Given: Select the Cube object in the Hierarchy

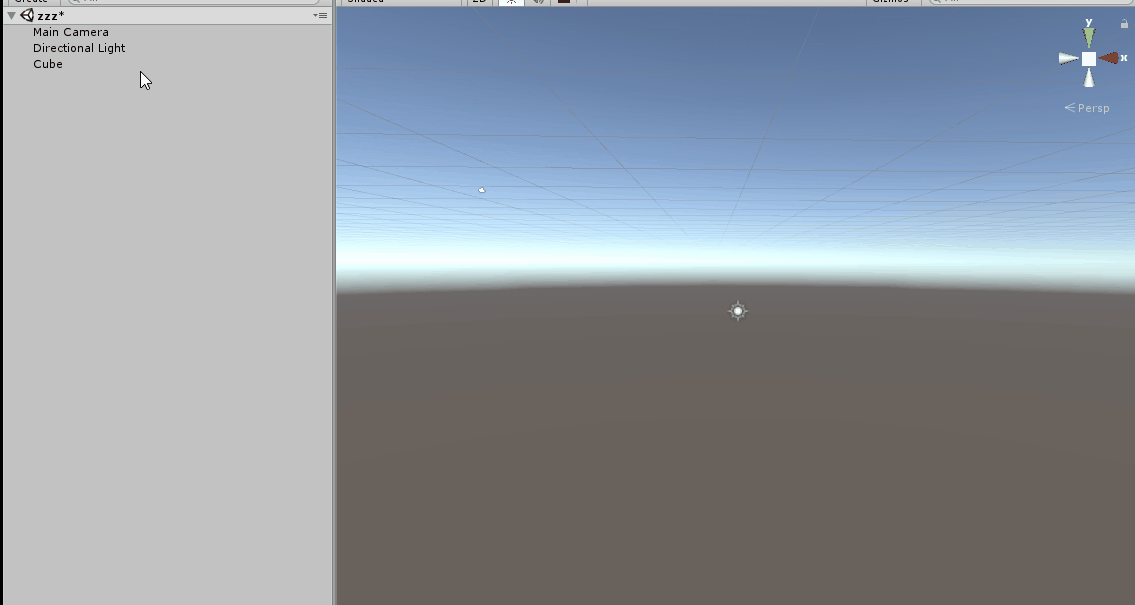Looking at the screenshot, I should coord(48,64).
